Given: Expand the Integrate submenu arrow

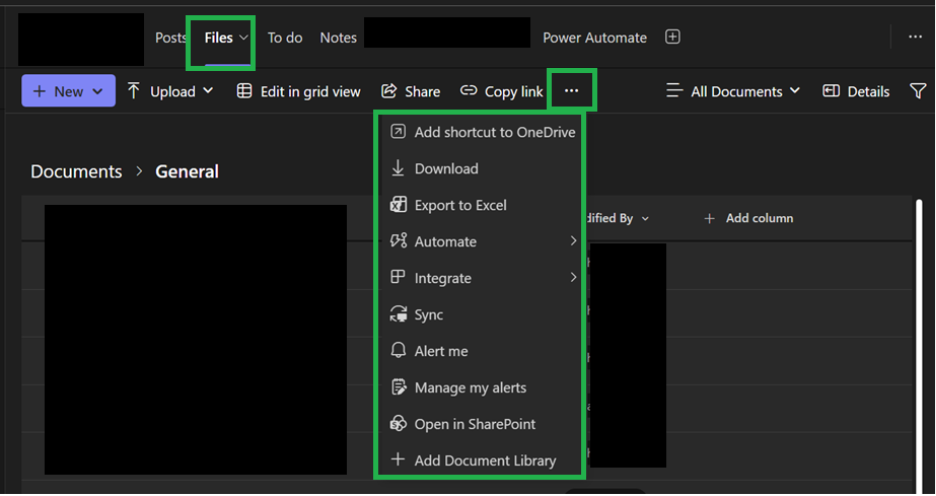Looking at the screenshot, I should [573, 277].
